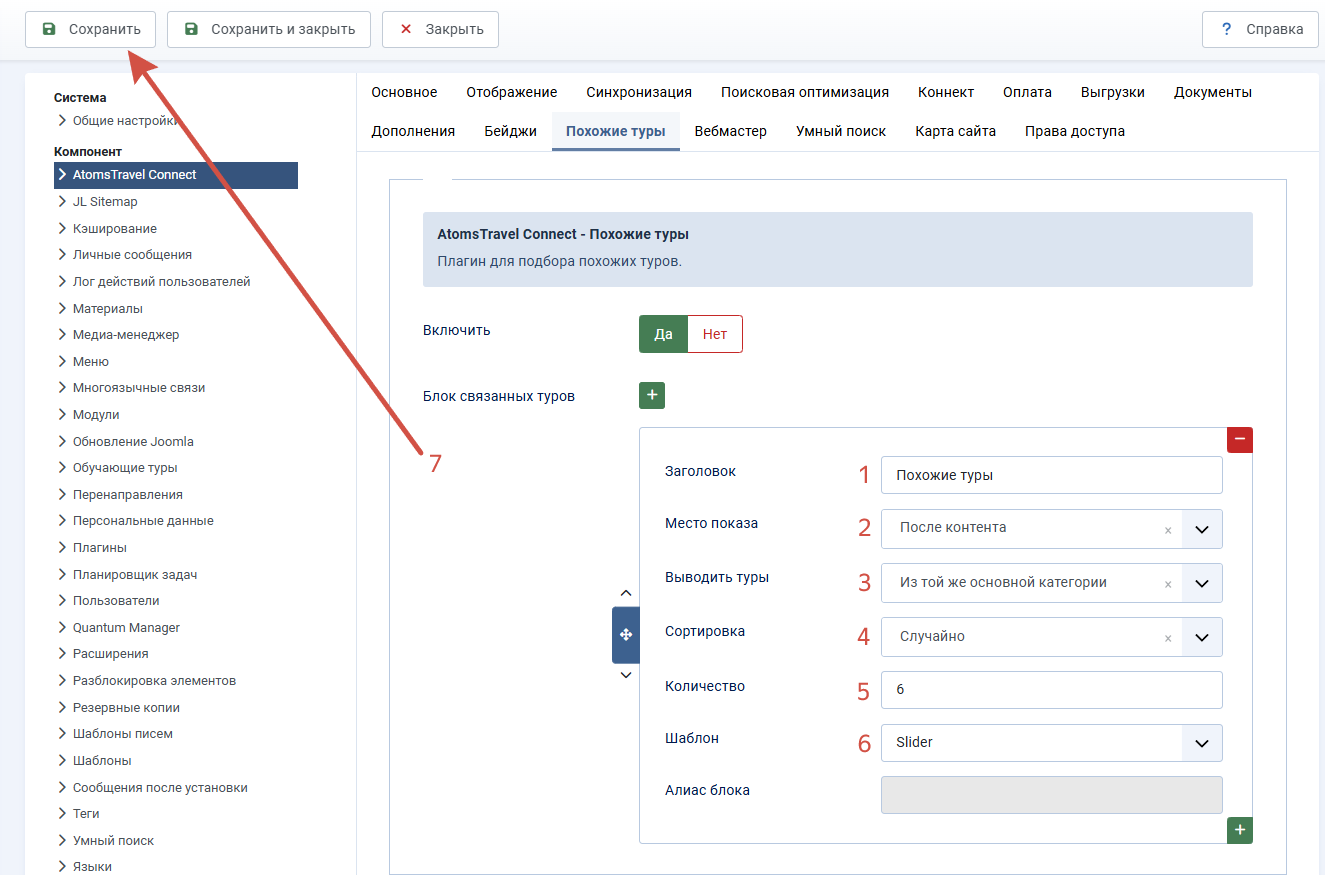Move the block down with the down chevron
The image size is (1325, 875).
pos(626,676)
